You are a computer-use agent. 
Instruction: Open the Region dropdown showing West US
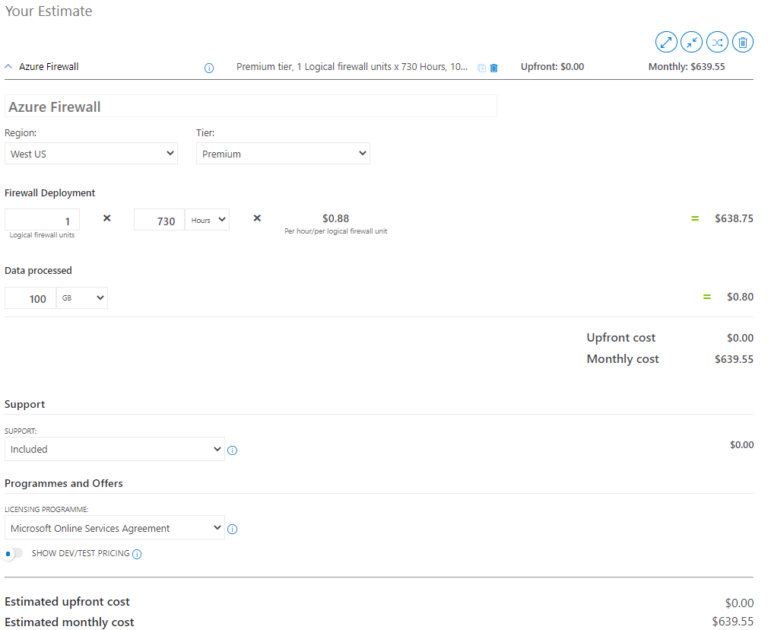91,153
